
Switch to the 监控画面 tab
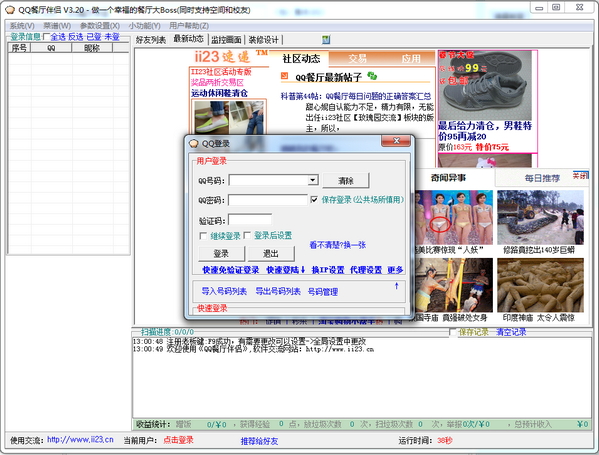(x=226, y=40)
